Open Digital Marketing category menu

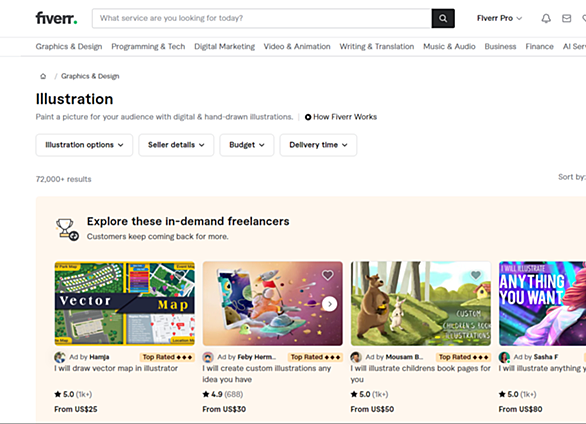point(224,47)
